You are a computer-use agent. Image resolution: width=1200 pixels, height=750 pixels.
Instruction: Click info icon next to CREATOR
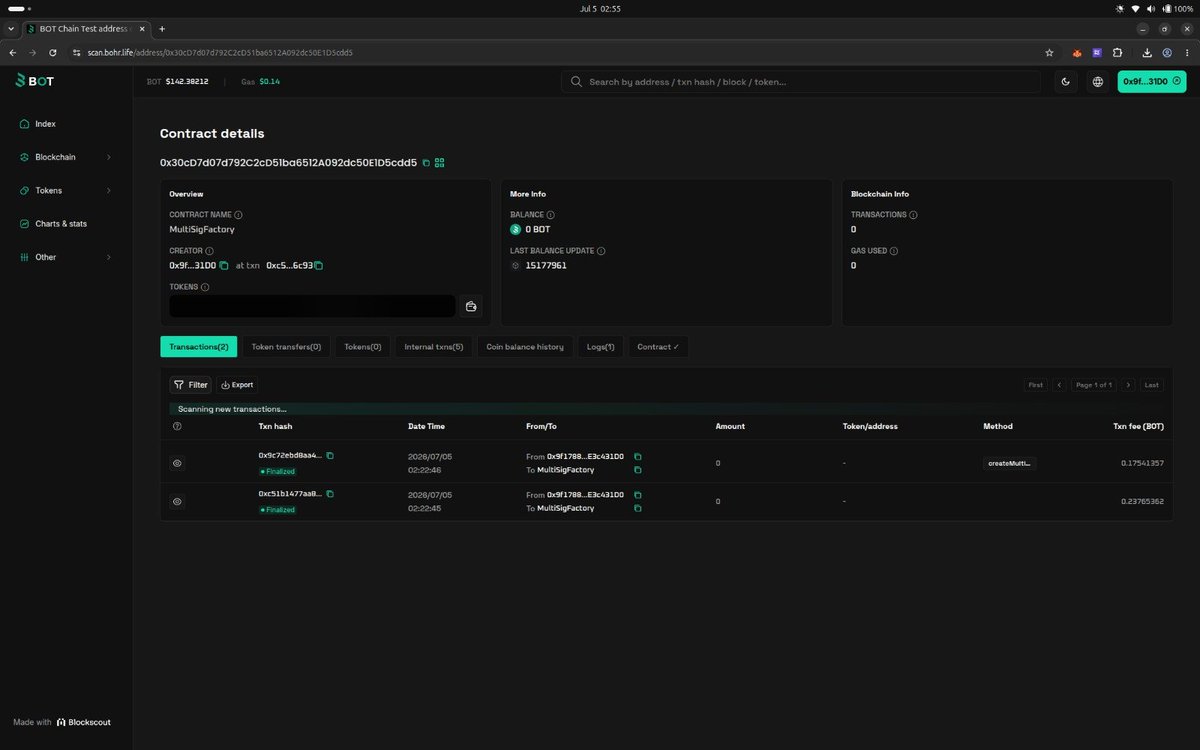tap(209, 251)
